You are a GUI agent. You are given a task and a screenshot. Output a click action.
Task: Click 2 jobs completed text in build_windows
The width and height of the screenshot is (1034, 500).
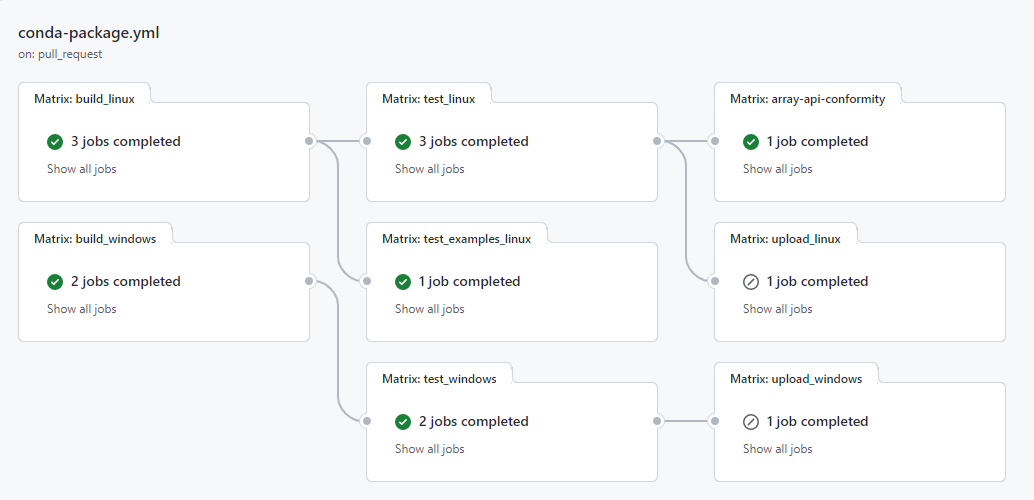[126, 282]
